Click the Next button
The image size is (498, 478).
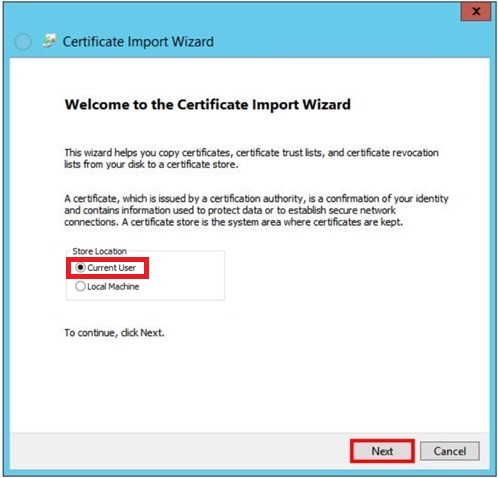[382, 451]
